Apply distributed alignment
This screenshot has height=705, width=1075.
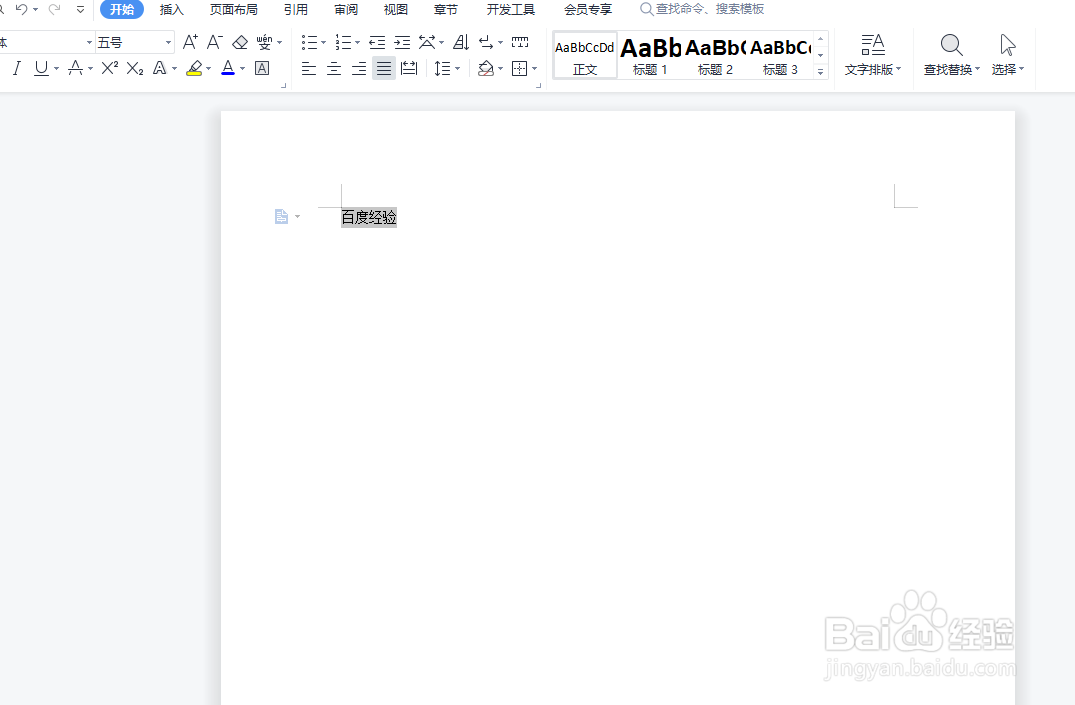coord(409,69)
